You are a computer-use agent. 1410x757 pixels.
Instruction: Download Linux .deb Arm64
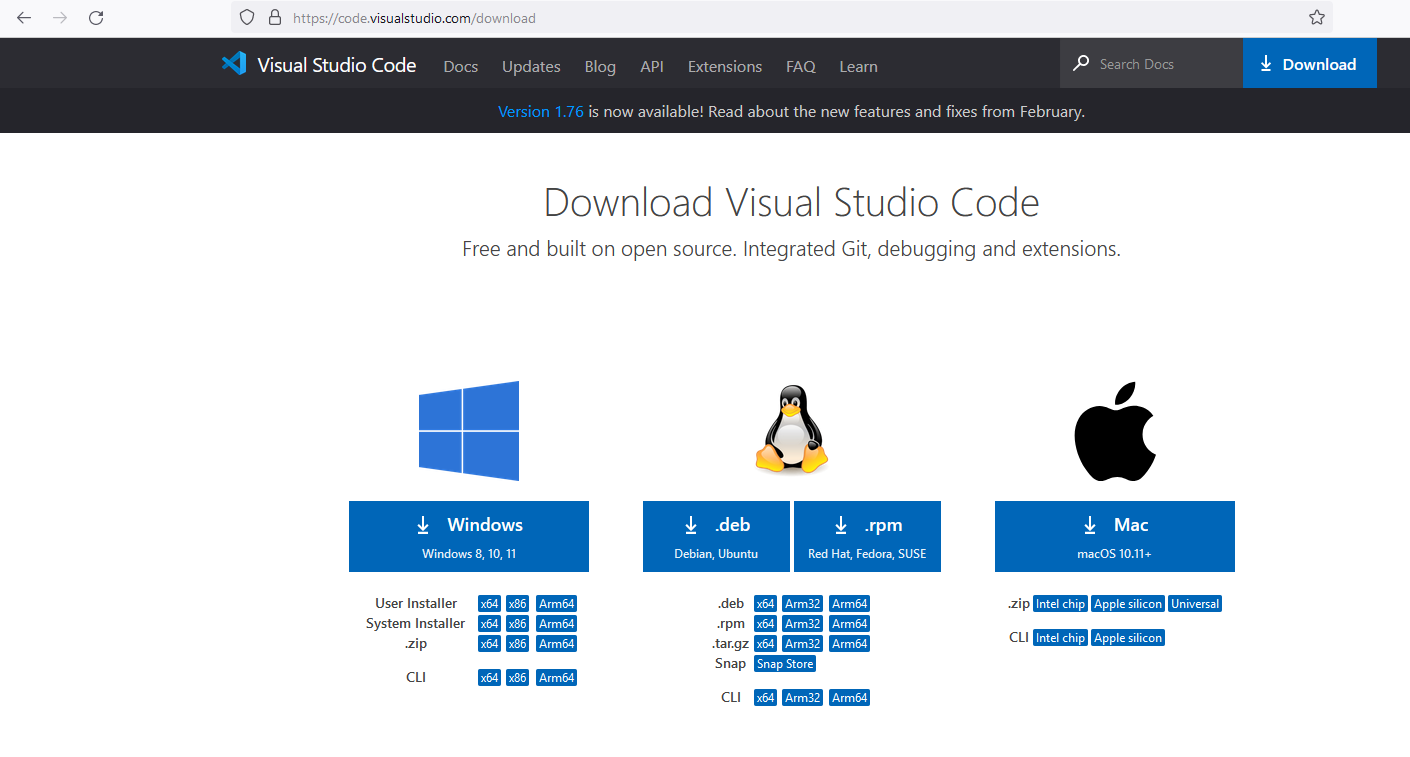pos(850,604)
